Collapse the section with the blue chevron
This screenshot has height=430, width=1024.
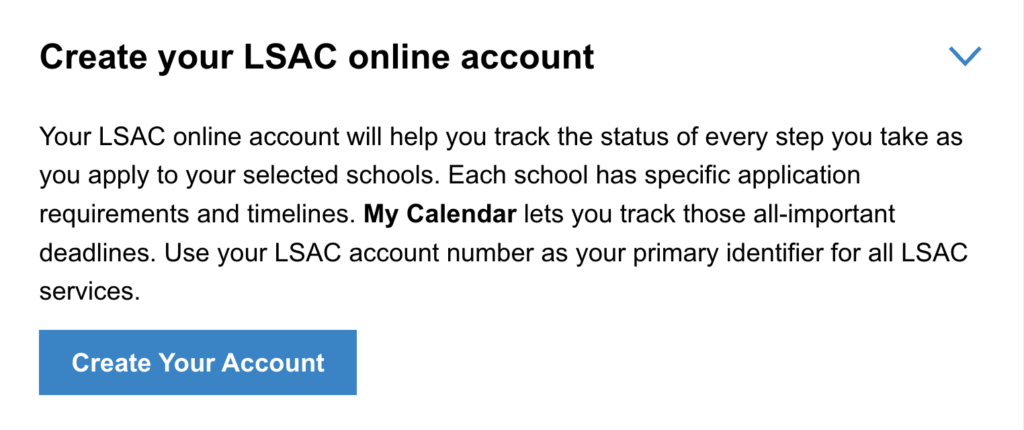pyautogui.click(x=964, y=57)
